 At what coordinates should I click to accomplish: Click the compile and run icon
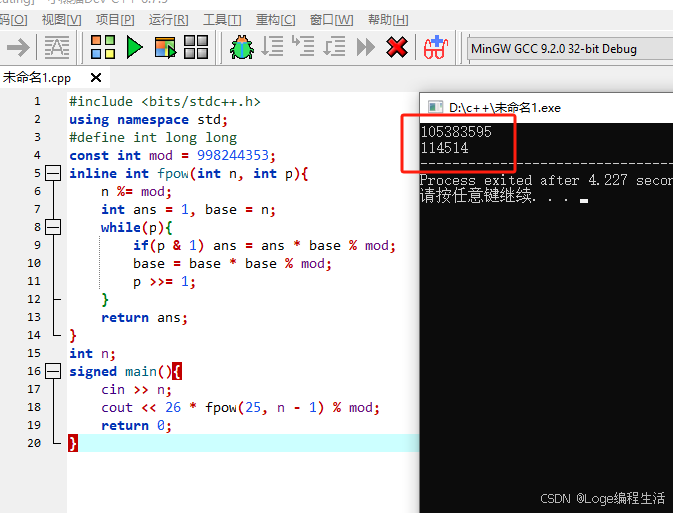[x=165, y=47]
